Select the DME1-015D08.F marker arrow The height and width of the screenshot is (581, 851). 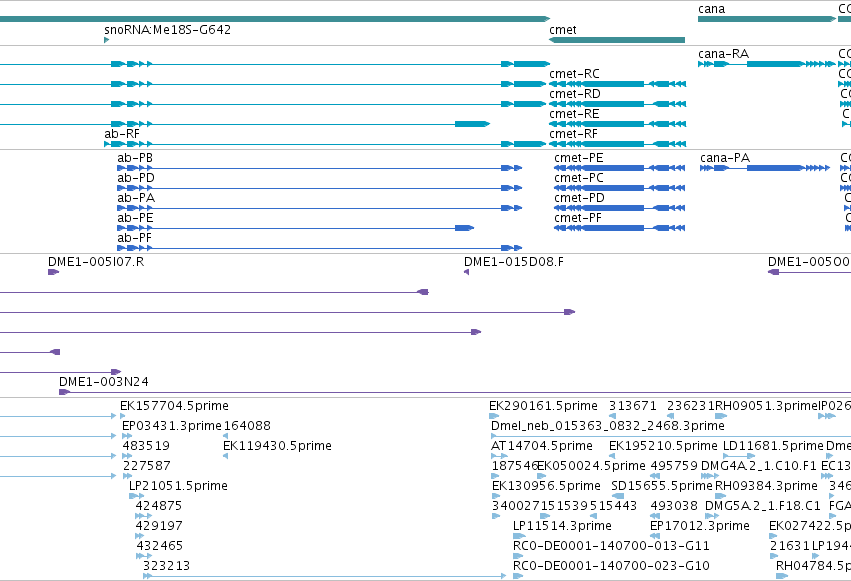point(466,272)
